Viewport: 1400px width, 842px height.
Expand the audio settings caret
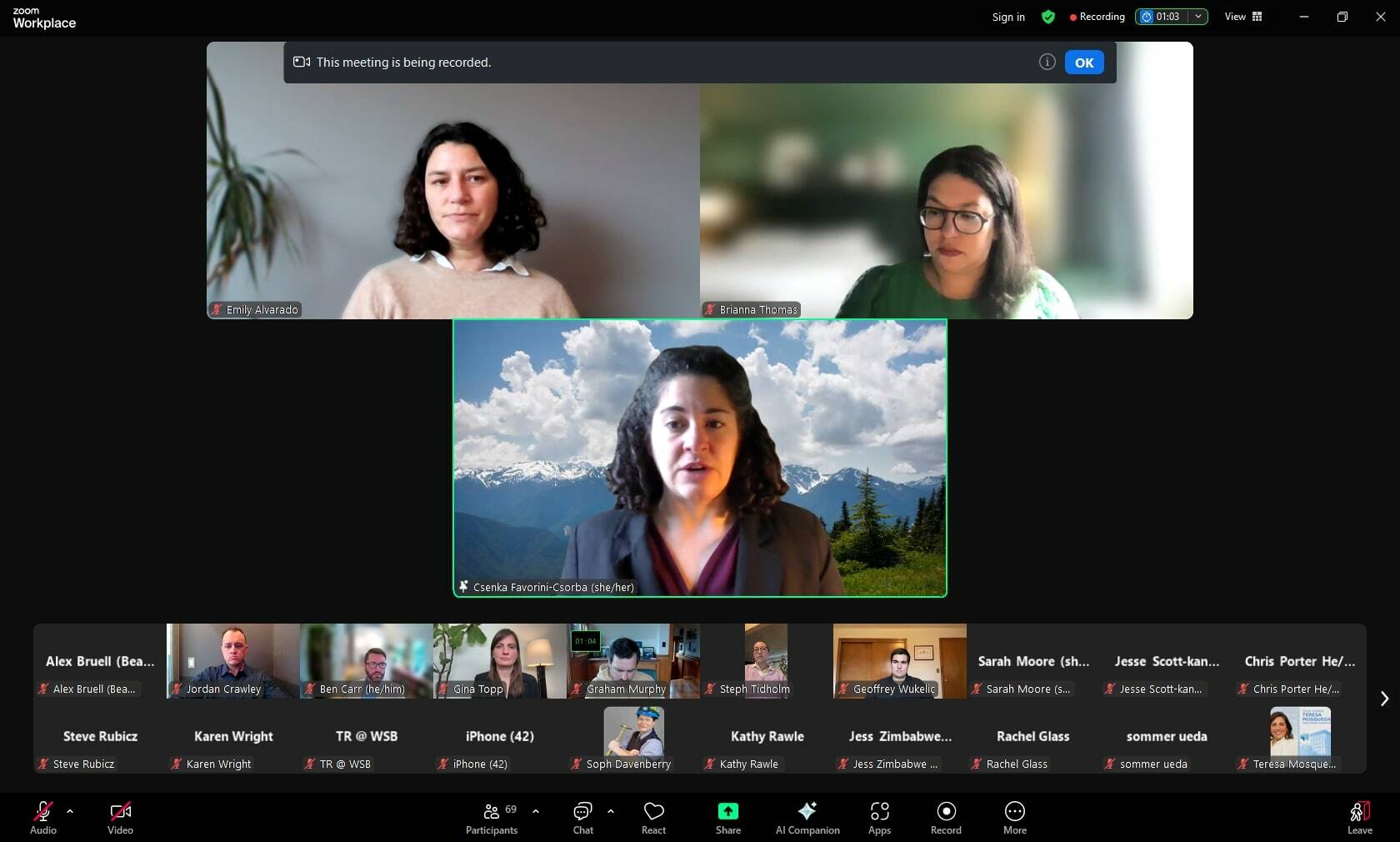70,810
